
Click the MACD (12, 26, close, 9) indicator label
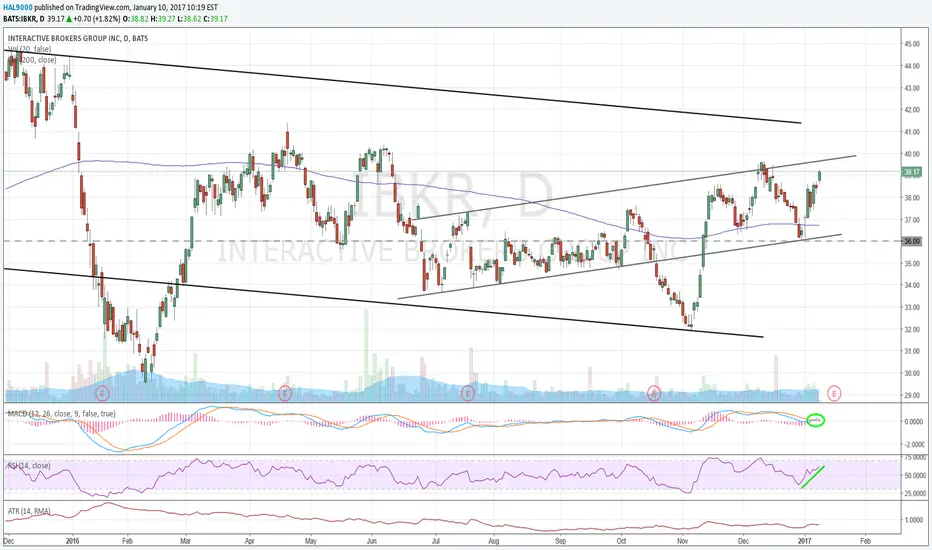[x=61, y=414]
